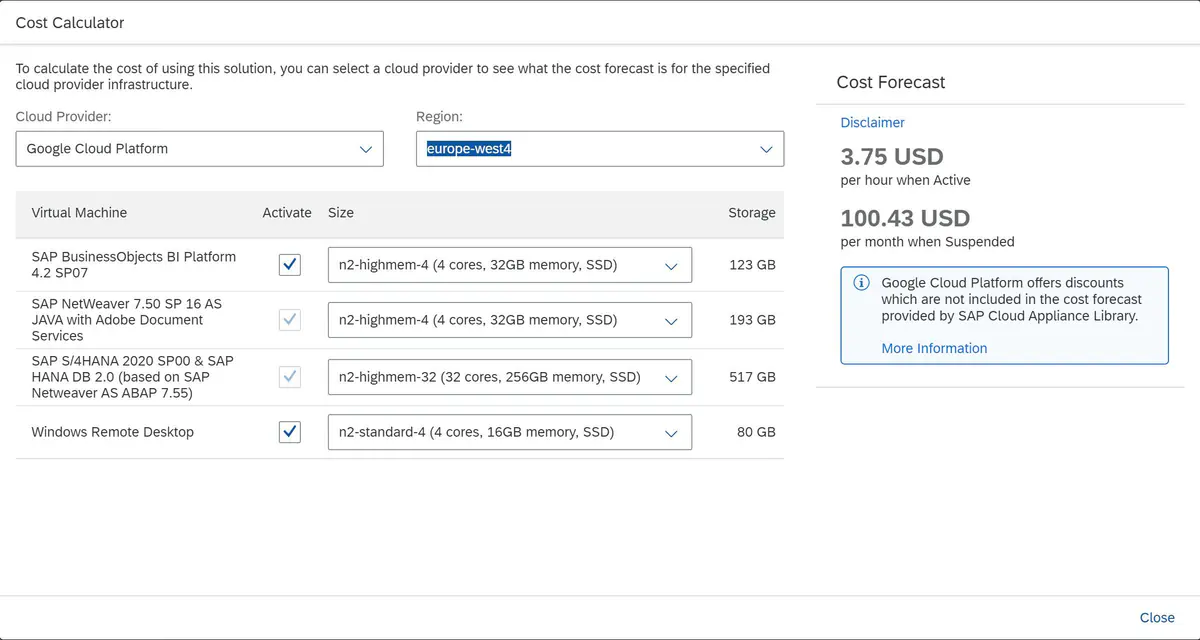Click the per month when Suspended label

point(927,242)
